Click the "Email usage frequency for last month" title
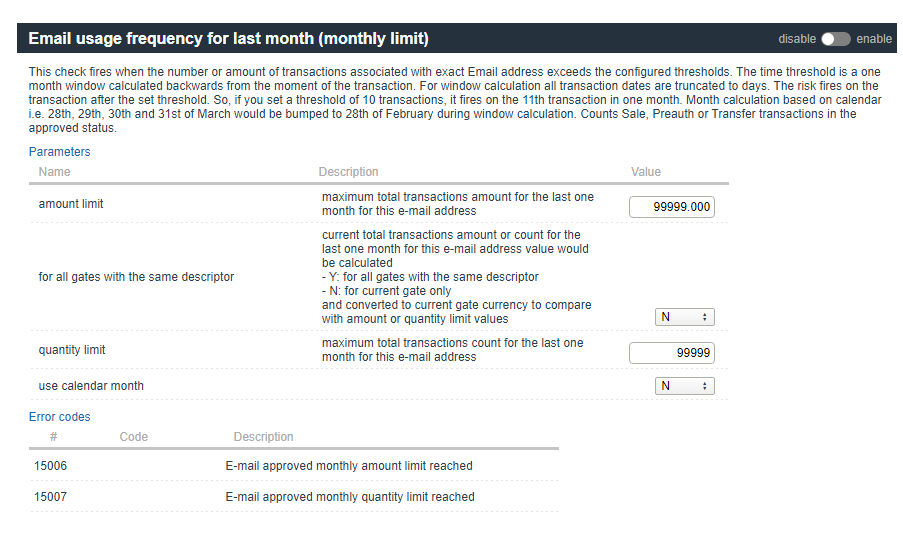 [x=228, y=39]
